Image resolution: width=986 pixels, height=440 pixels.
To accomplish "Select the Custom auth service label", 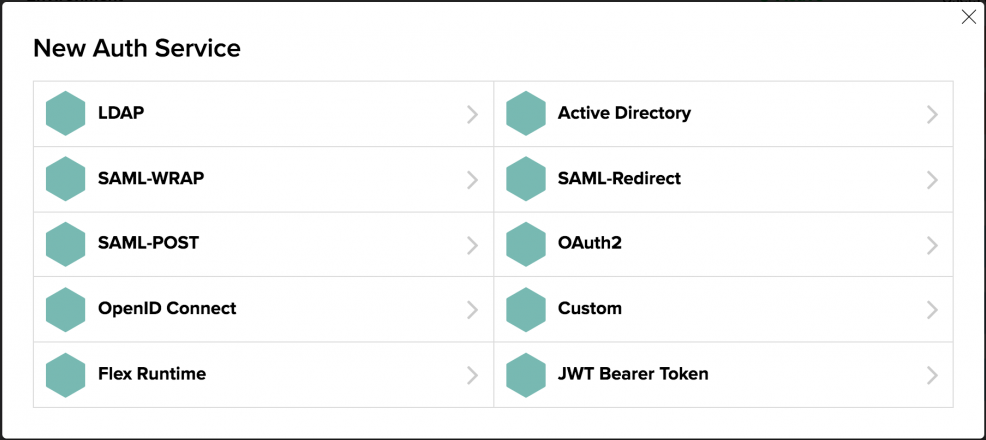I will (590, 309).
